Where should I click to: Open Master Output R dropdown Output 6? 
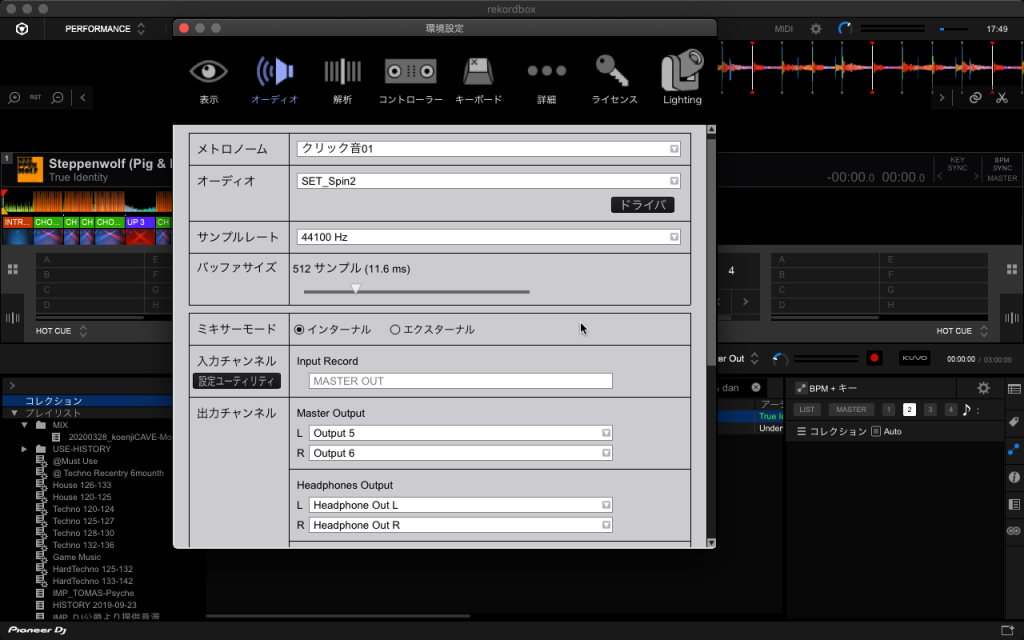click(460, 453)
